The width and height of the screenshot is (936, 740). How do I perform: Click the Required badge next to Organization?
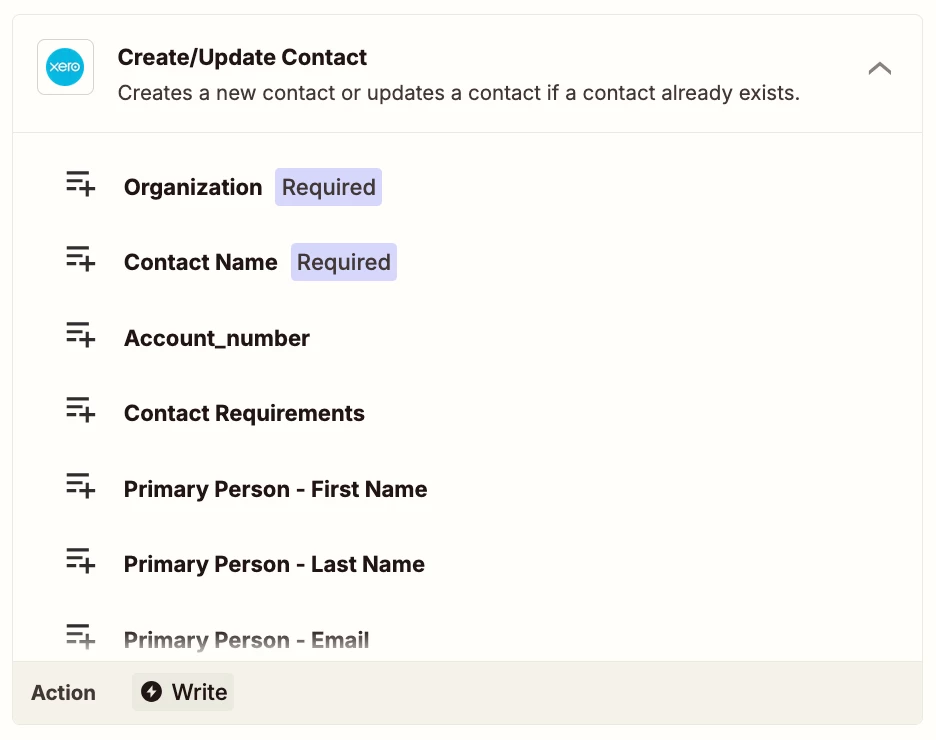click(328, 187)
